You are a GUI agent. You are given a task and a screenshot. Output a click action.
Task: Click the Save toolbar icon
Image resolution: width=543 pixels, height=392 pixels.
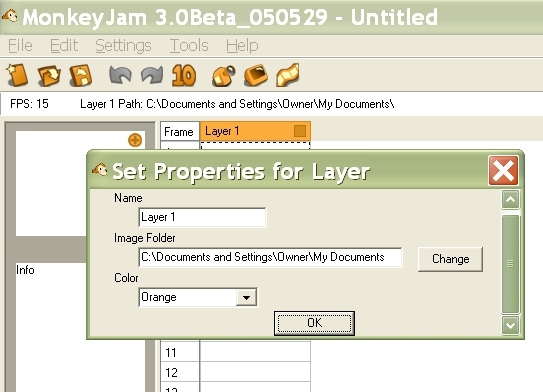point(81,75)
